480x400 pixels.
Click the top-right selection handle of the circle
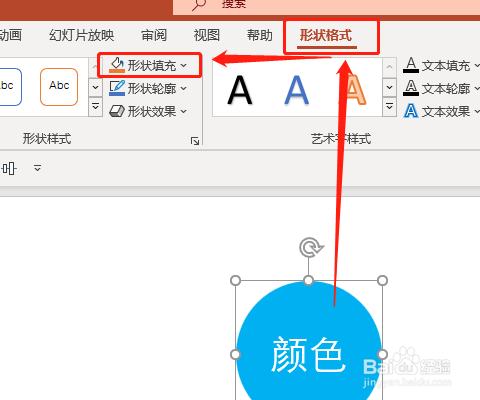point(382,280)
